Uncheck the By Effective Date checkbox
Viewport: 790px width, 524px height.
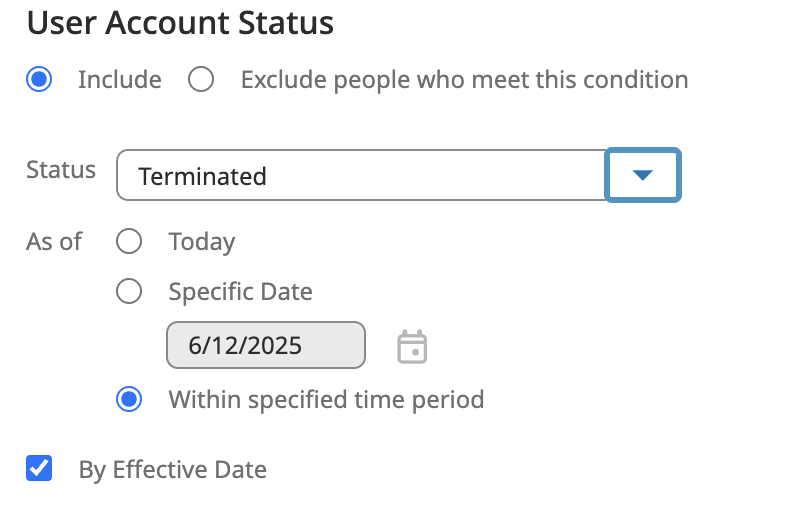(39, 468)
